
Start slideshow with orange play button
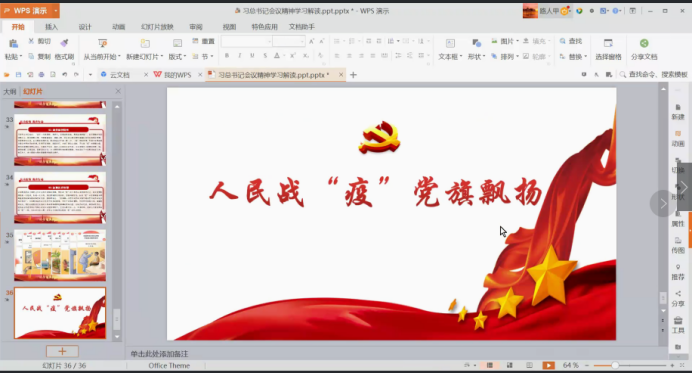point(548,365)
